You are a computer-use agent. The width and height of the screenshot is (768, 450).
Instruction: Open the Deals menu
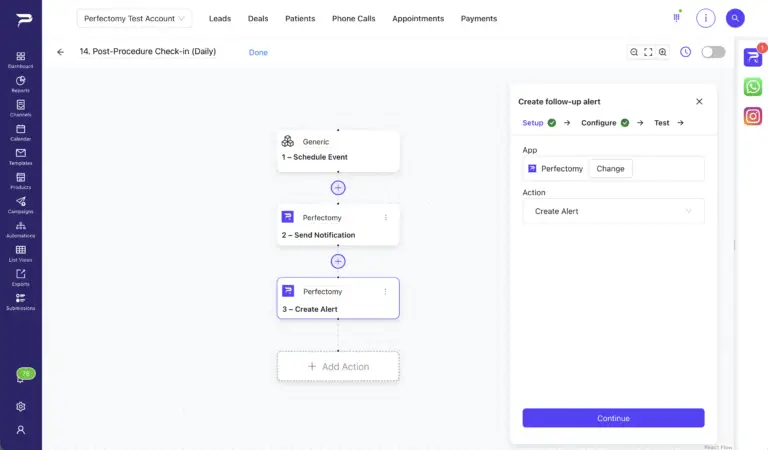click(258, 19)
